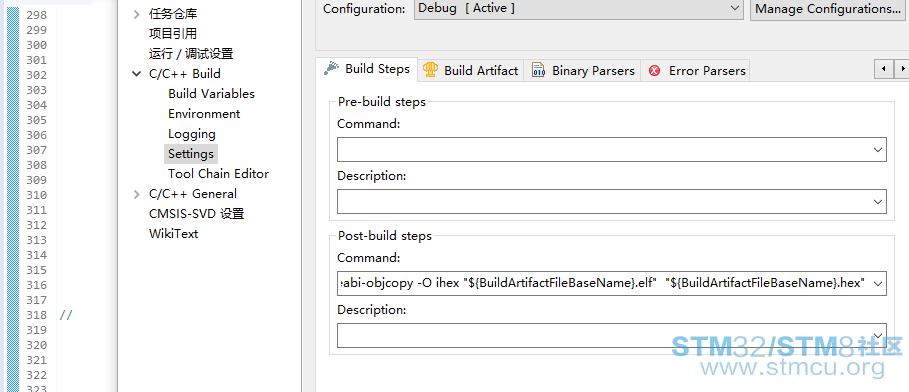The height and width of the screenshot is (392, 909).
Task: Click the Build Artifact trophy icon
Action: 430,70
